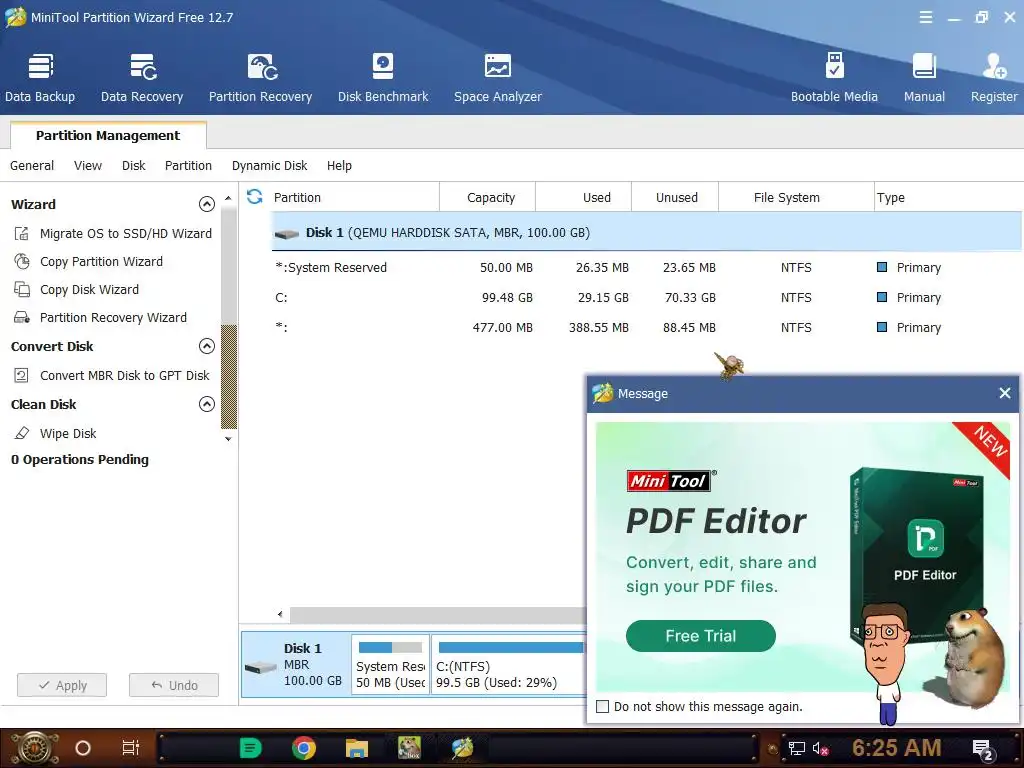Click the sidebar scroll-down arrow

[228, 439]
